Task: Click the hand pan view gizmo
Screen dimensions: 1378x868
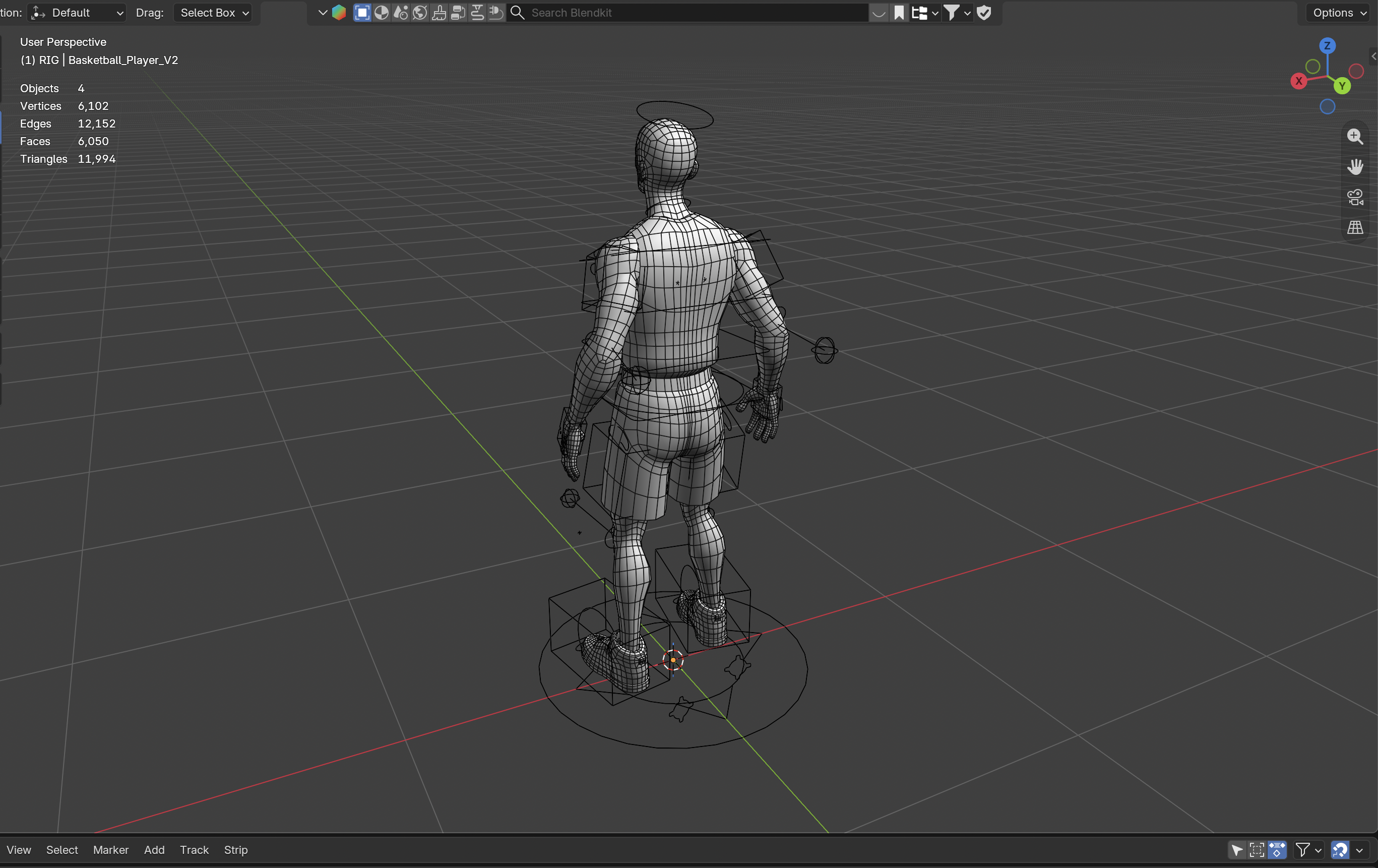Action: point(1354,167)
